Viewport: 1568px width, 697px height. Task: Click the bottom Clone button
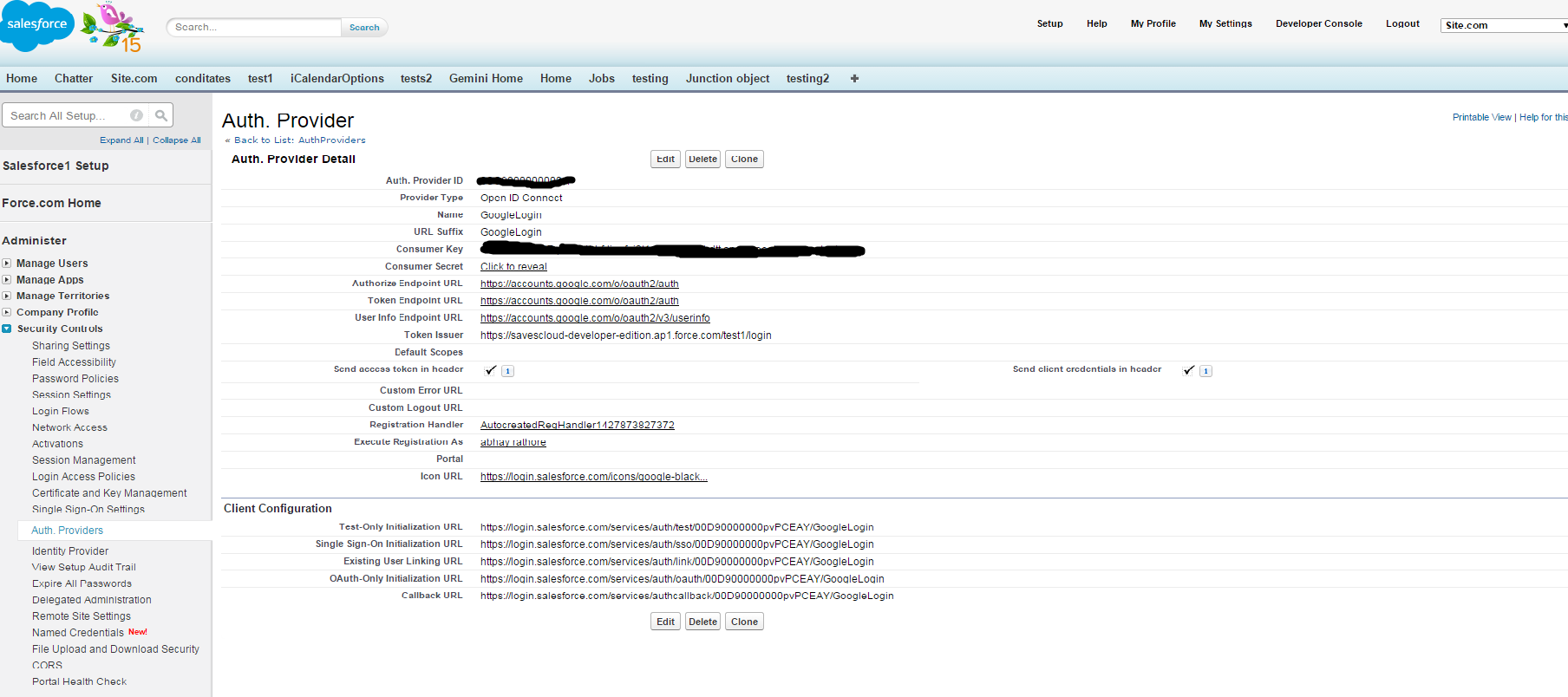744,622
